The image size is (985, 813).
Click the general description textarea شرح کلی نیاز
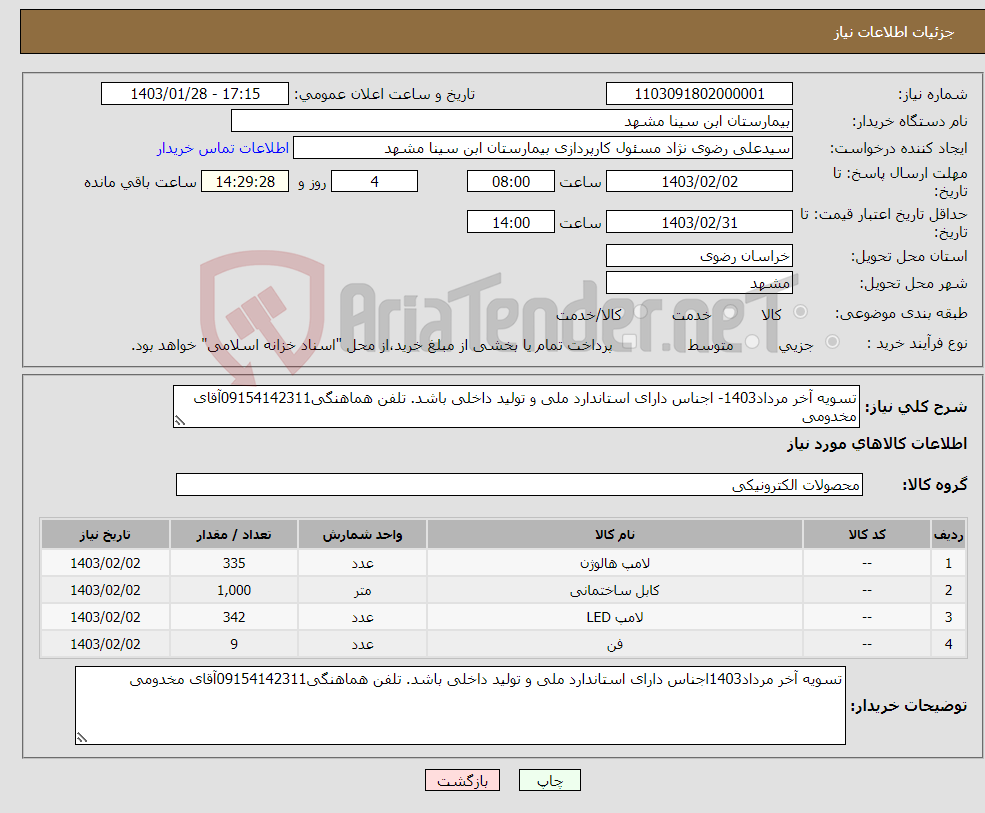516,407
